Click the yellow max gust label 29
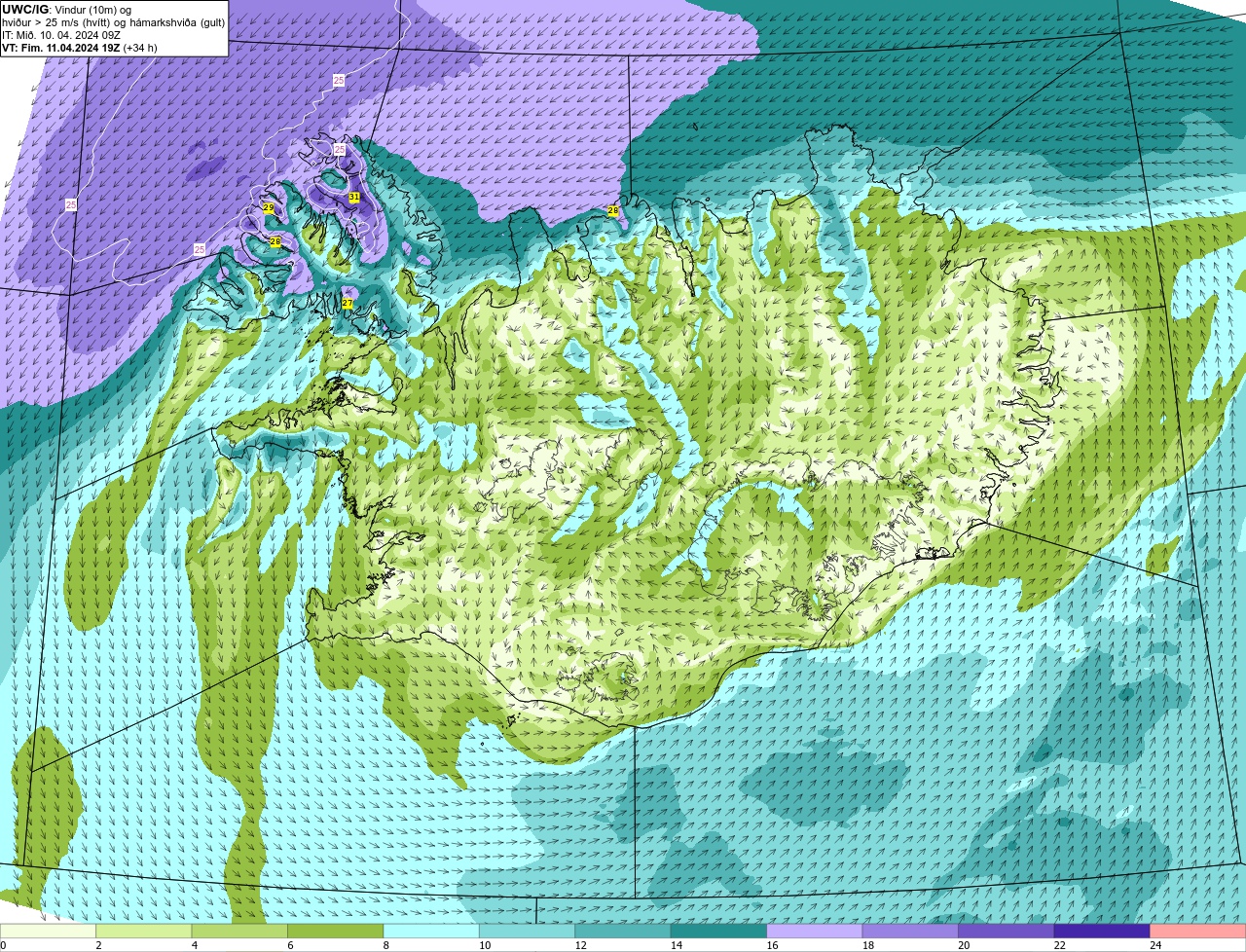The image size is (1246, 952). pos(268,208)
